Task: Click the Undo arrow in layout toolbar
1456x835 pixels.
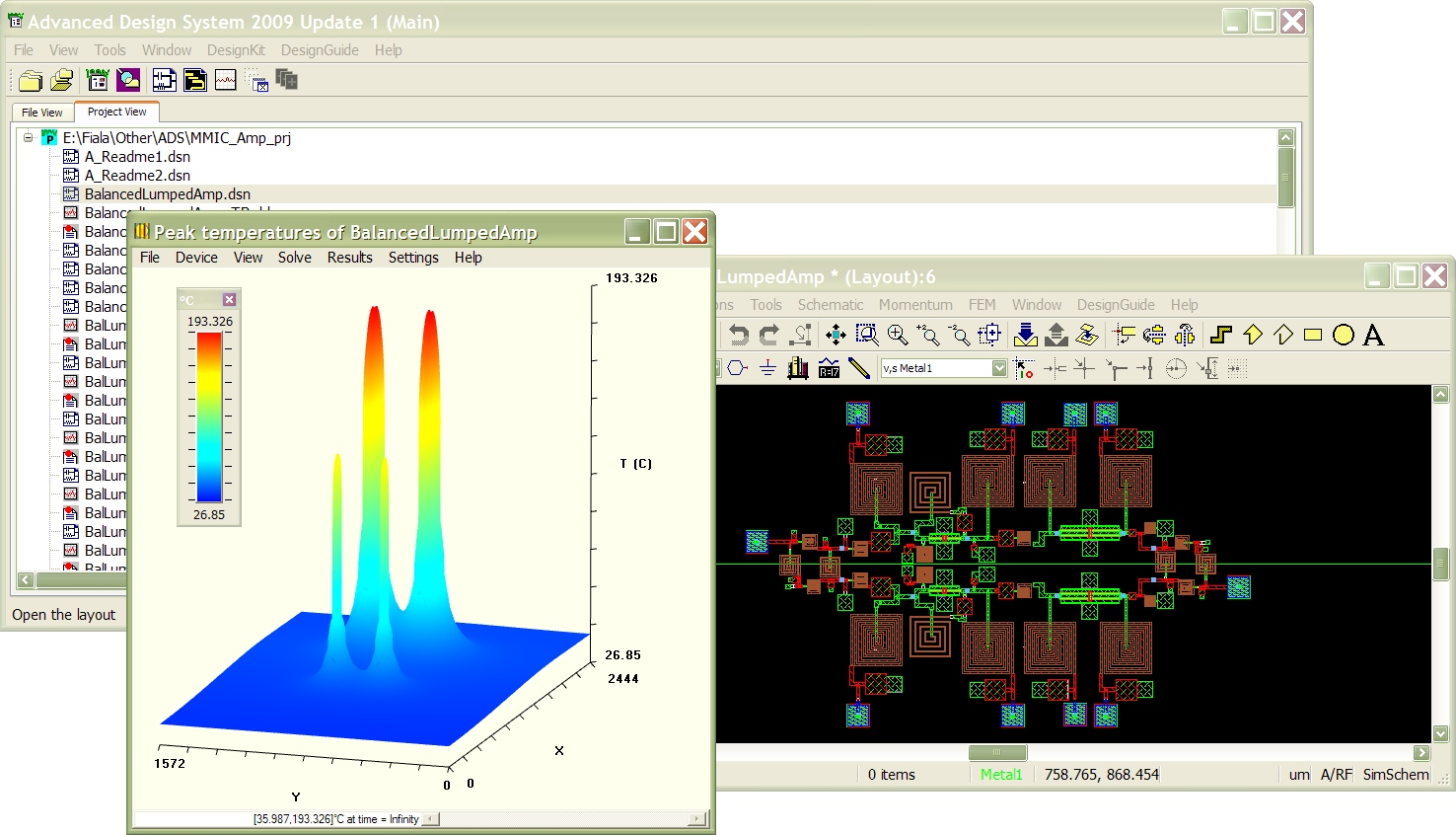Action: coord(739,336)
